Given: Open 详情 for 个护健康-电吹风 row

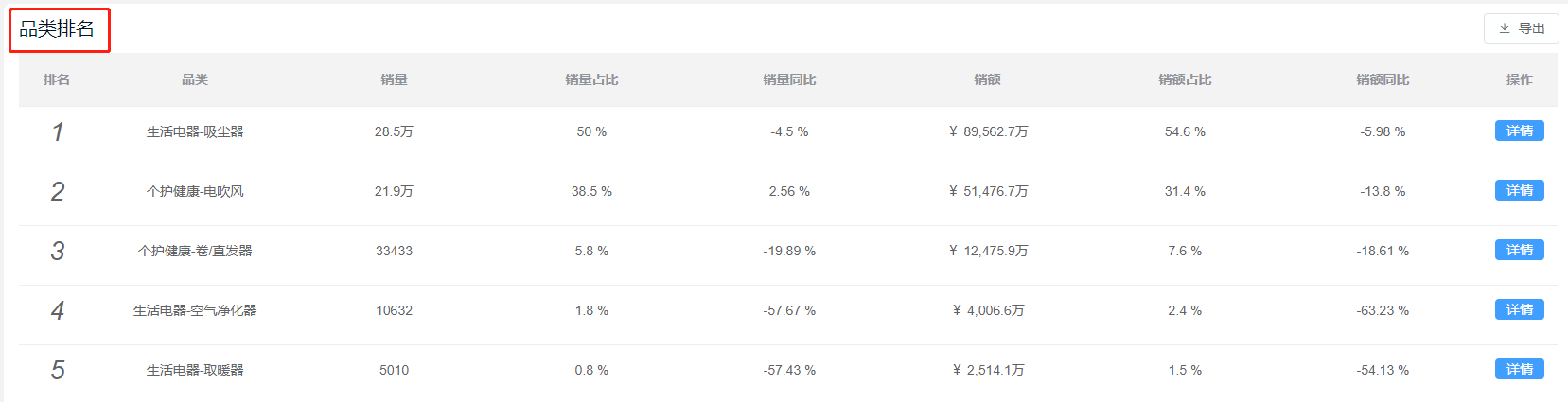Looking at the screenshot, I should pos(1519,190).
